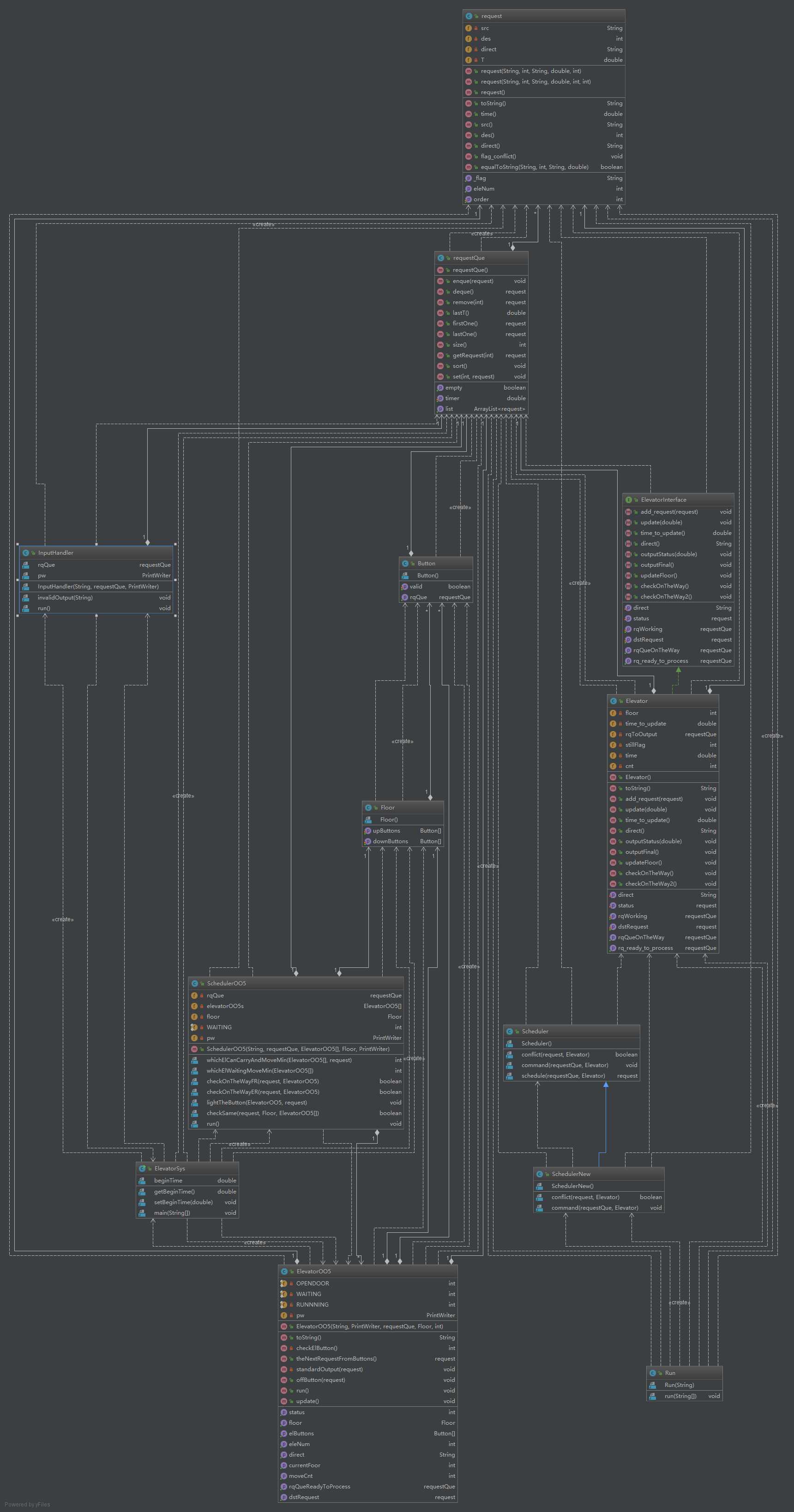
Task: Click the ElevatorSys class icon
Action: coord(142,1169)
